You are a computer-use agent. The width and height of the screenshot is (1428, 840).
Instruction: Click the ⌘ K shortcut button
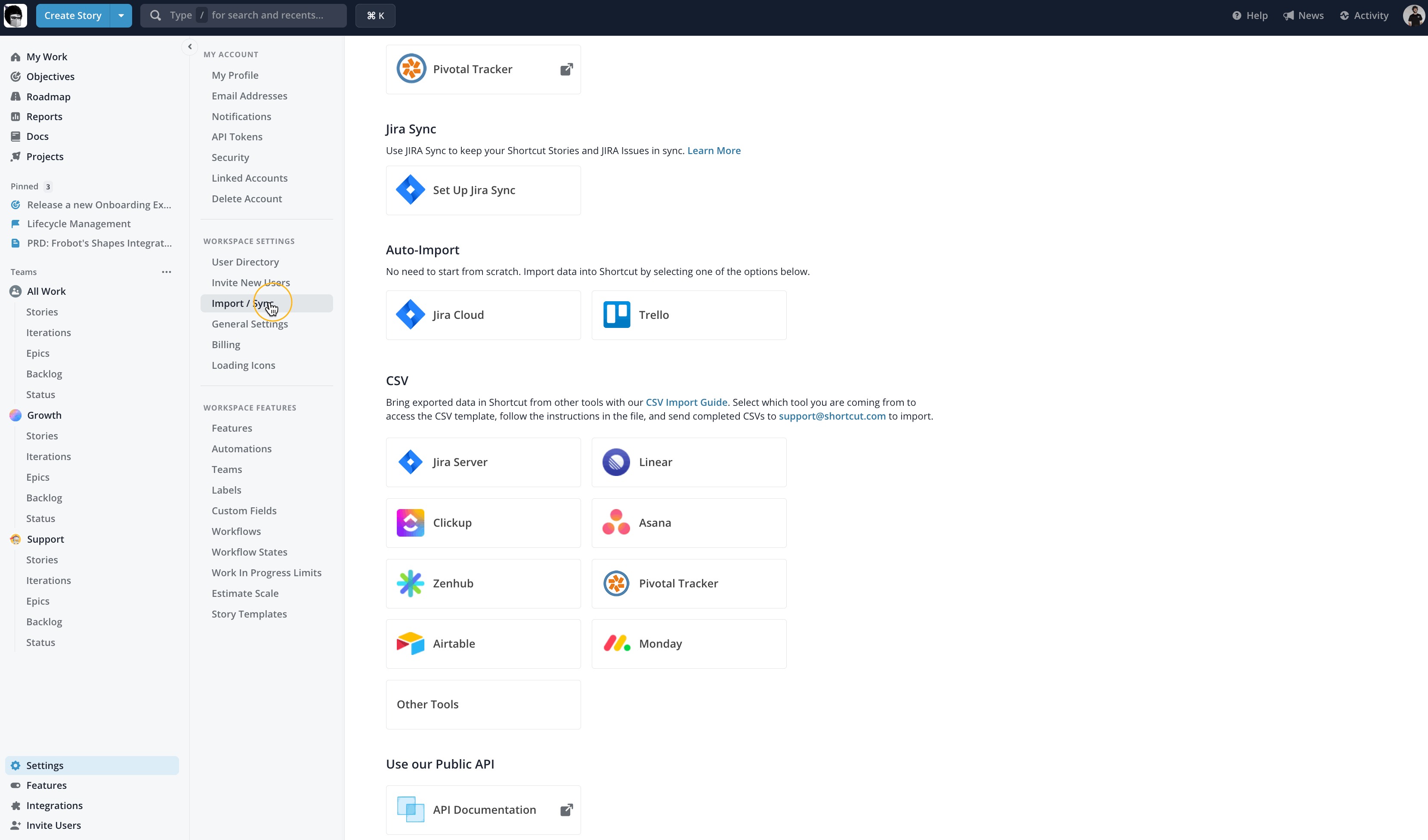coord(375,15)
